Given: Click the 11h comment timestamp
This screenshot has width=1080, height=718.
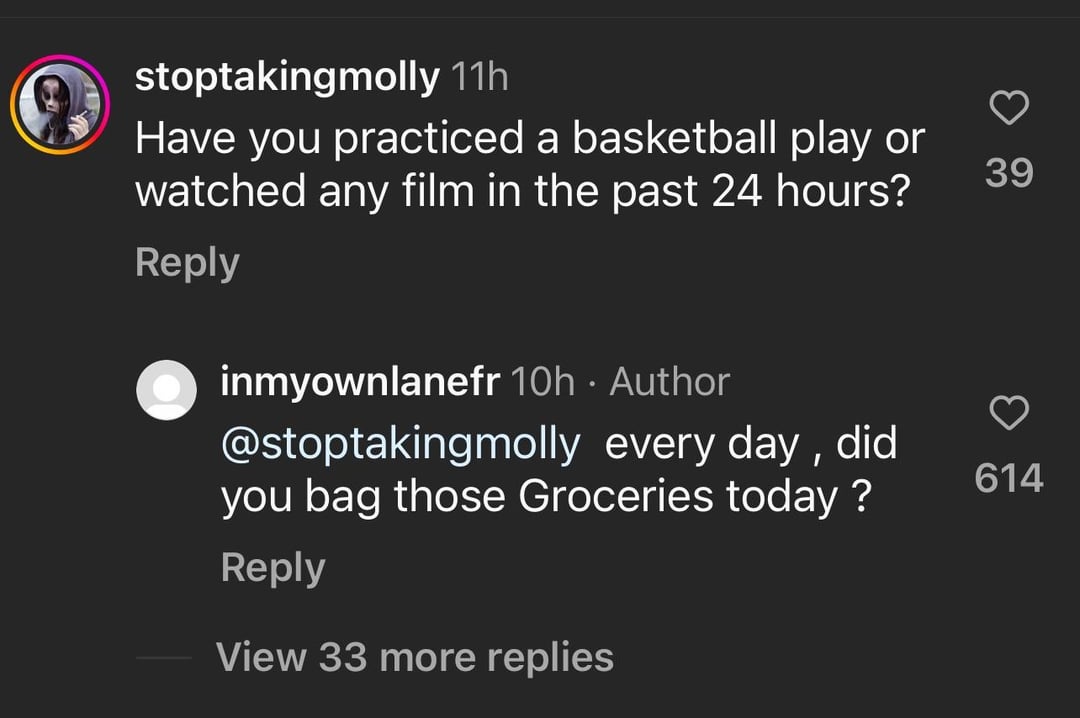Looking at the screenshot, I should 481,77.
